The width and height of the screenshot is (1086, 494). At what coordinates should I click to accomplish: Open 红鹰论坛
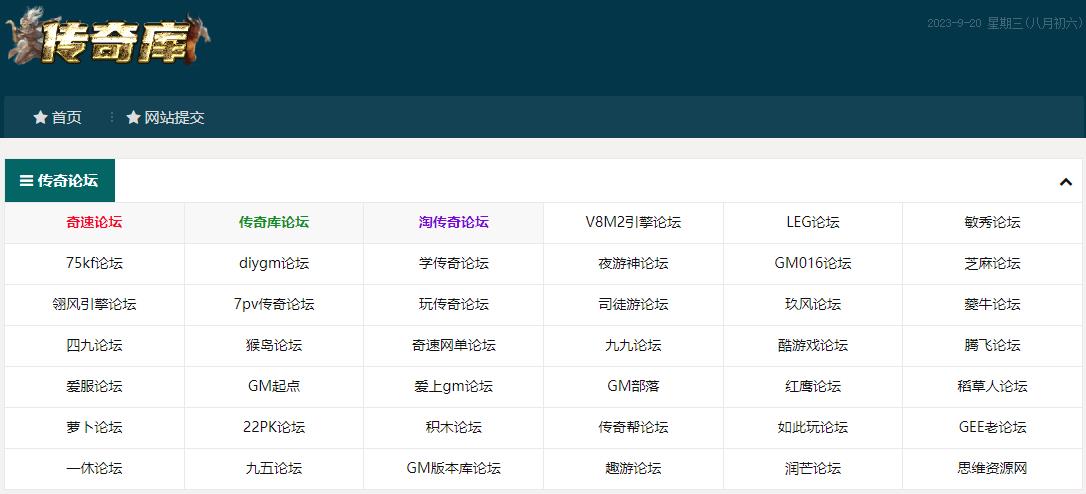click(x=812, y=386)
